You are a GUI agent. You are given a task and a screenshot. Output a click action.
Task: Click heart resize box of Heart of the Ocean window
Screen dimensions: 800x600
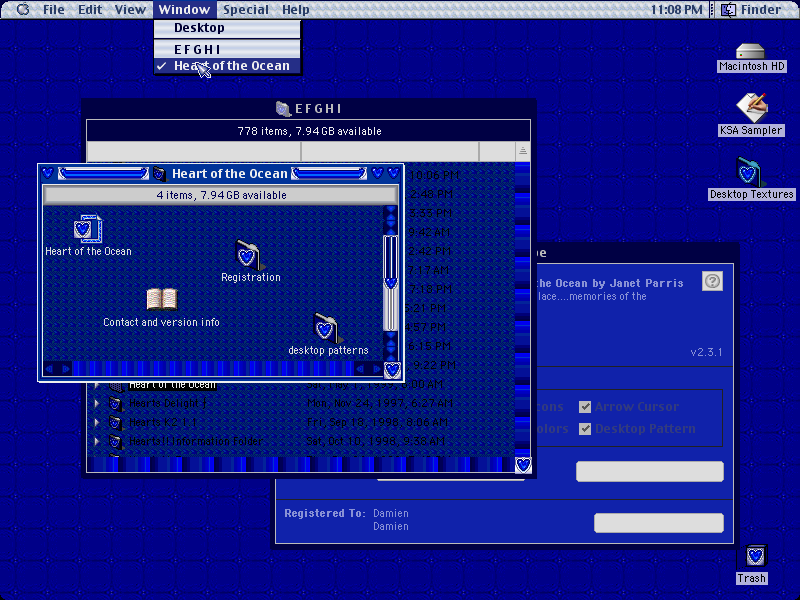click(392, 370)
